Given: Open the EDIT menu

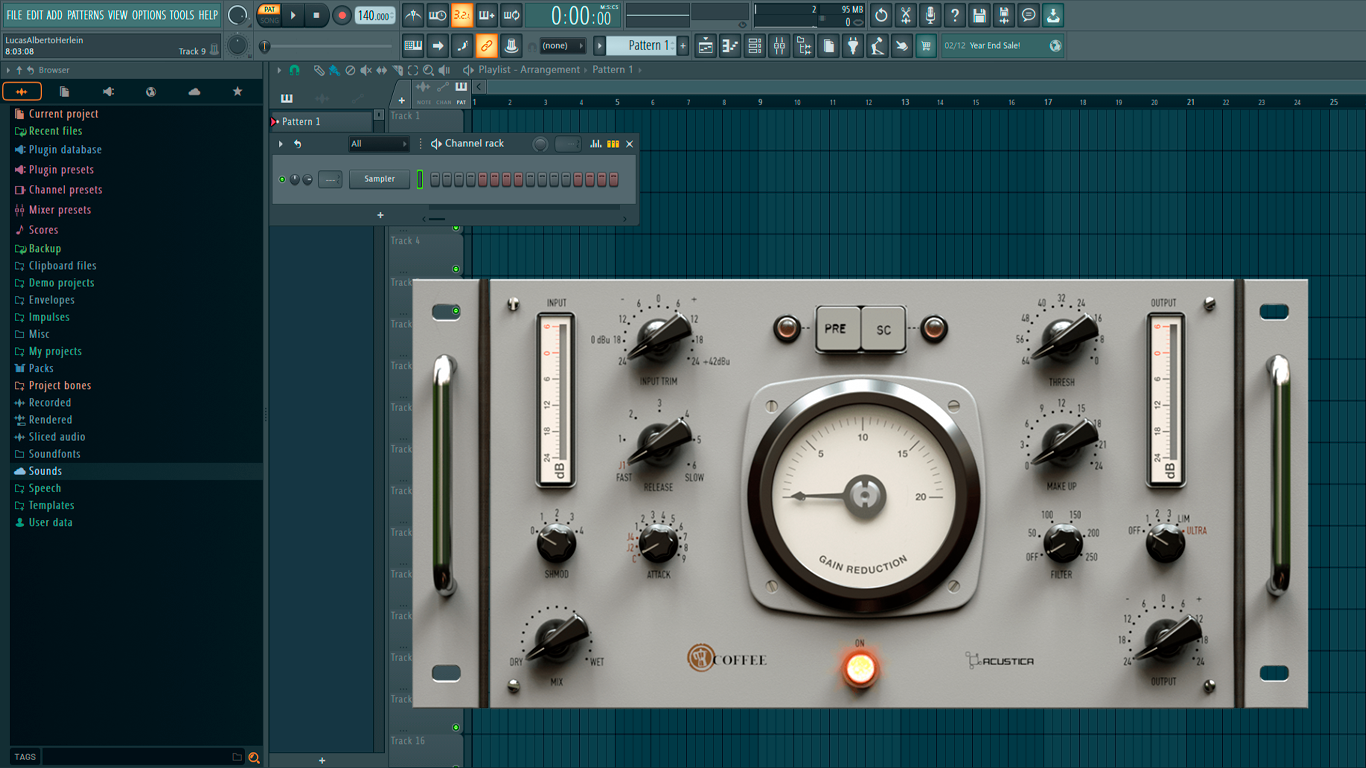Looking at the screenshot, I should (35, 15).
